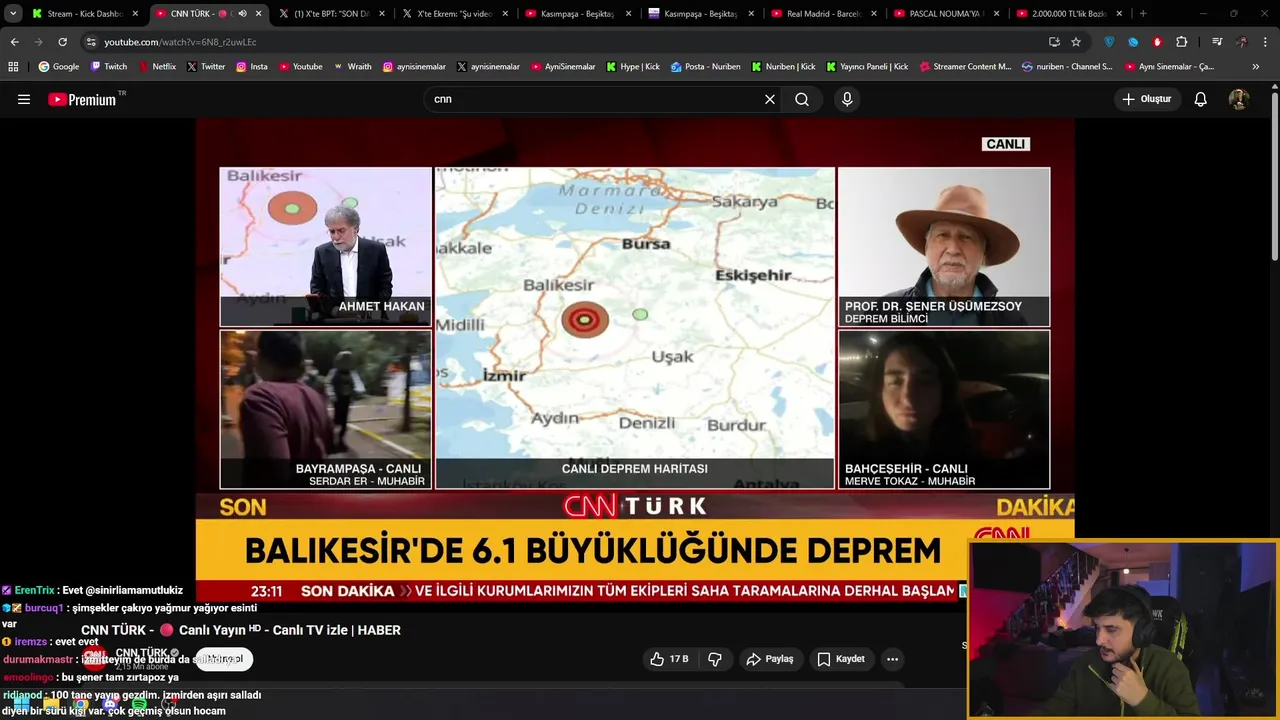1280x720 pixels.
Task: Open the Posta - Nuriben bookmark
Action: pyautogui.click(x=706, y=67)
